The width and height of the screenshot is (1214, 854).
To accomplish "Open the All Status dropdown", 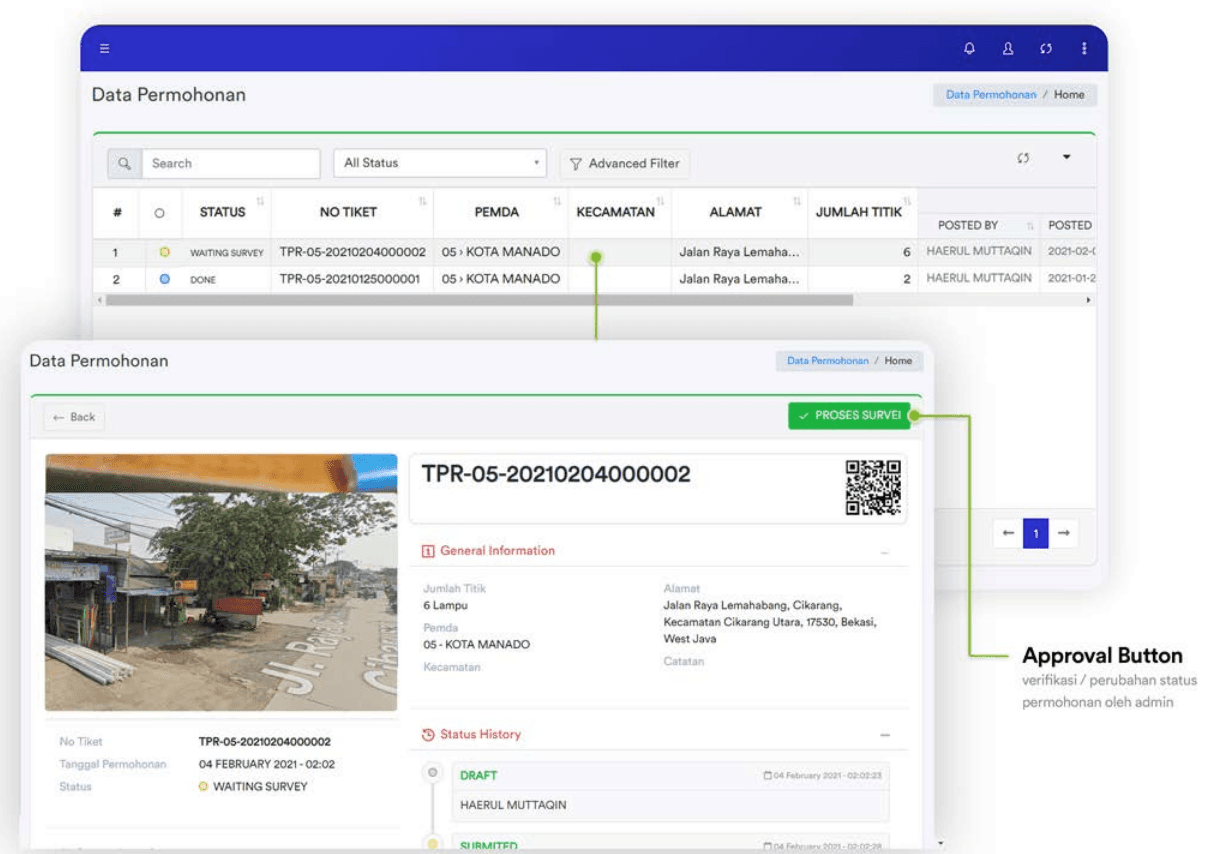I will 441,163.
